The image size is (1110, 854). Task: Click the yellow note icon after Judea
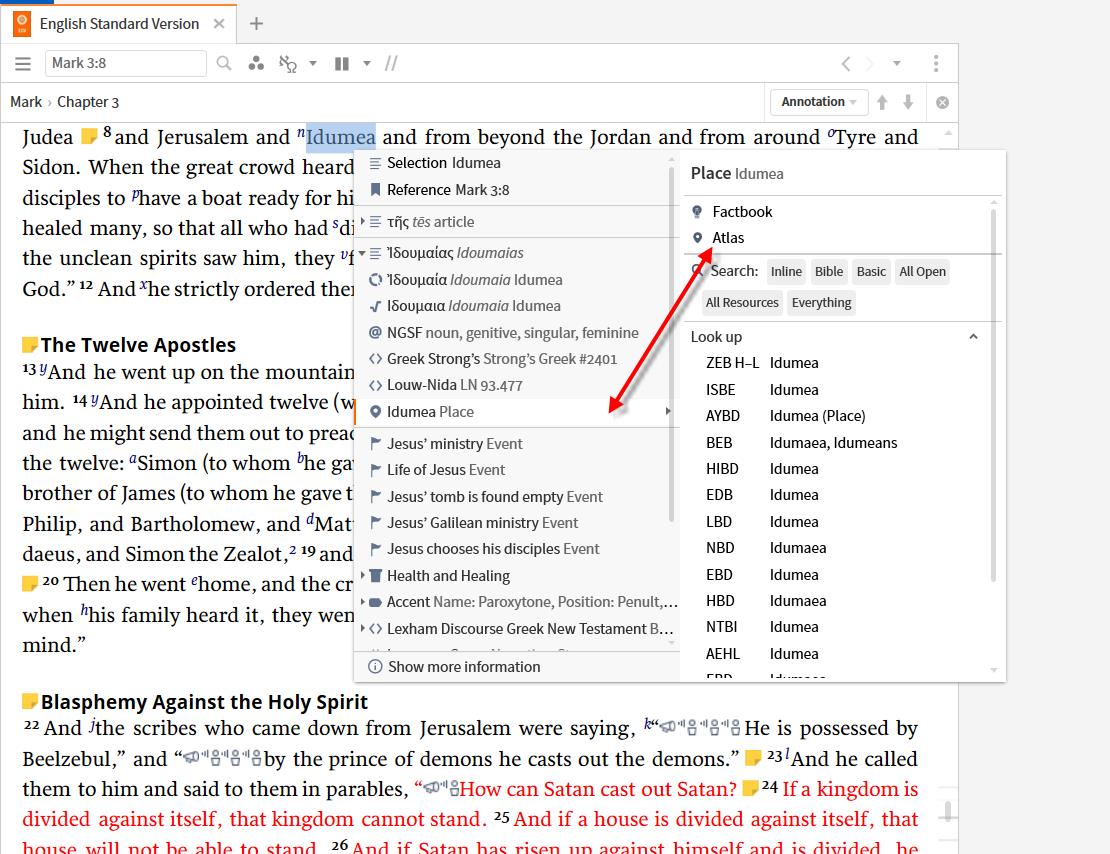[x=89, y=136]
